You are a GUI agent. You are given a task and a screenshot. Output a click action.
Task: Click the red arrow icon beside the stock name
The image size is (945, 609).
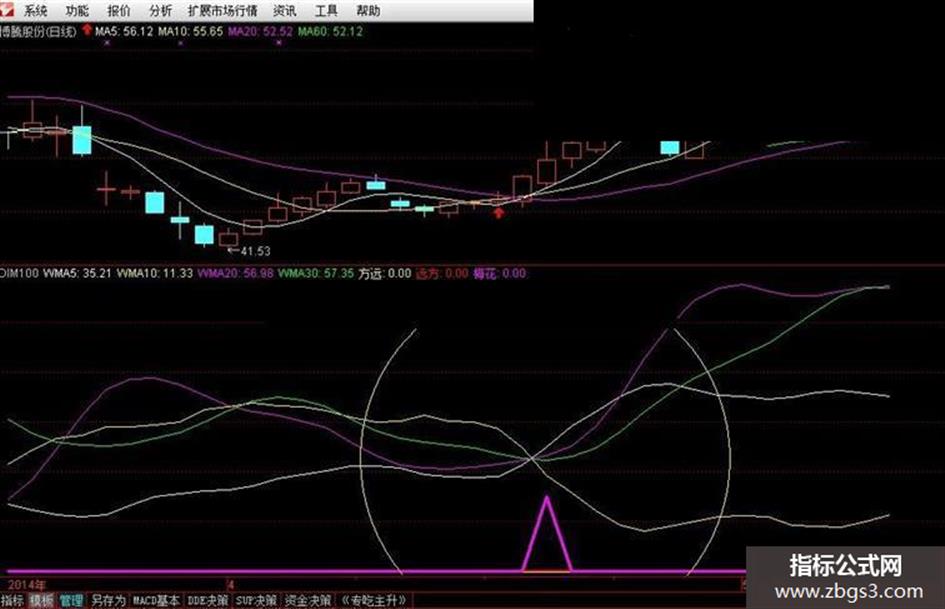point(87,29)
